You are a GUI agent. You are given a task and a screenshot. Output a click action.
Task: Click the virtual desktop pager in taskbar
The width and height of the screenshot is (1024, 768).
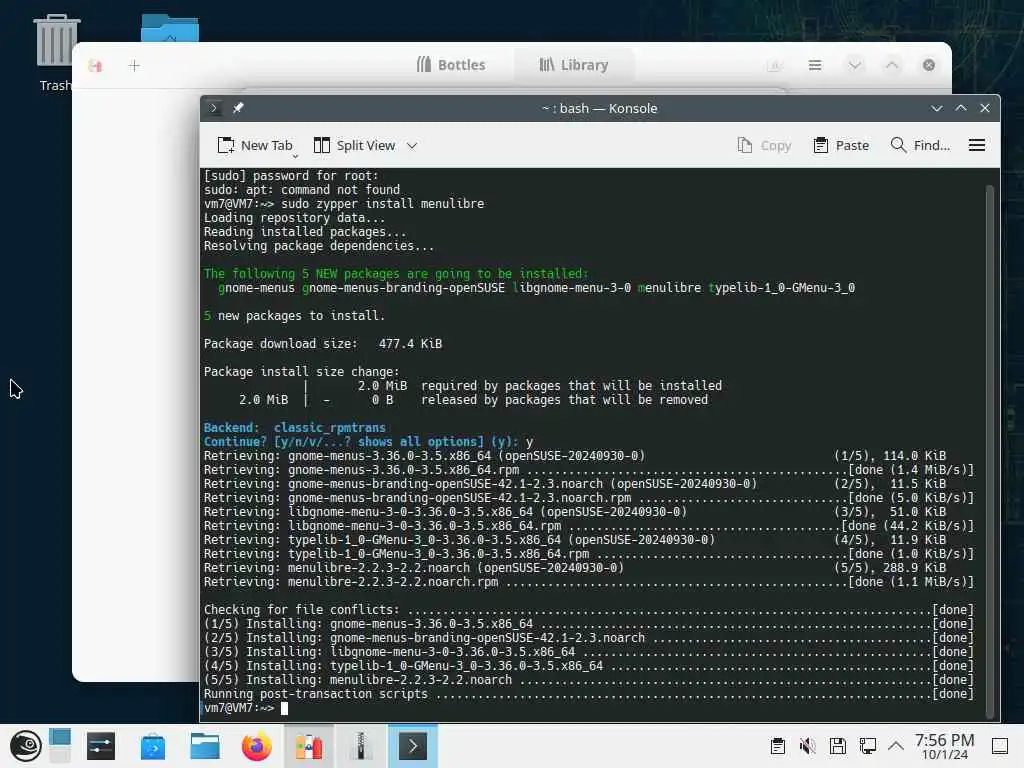click(59, 746)
